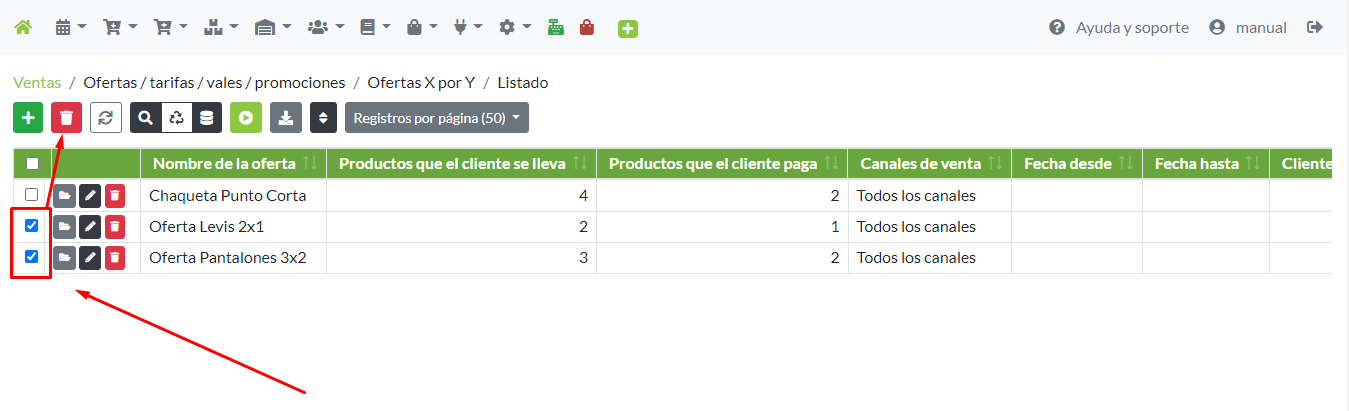Open the search magnifier tool
This screenshot has width=1349, height=411.
coord(146,118)
